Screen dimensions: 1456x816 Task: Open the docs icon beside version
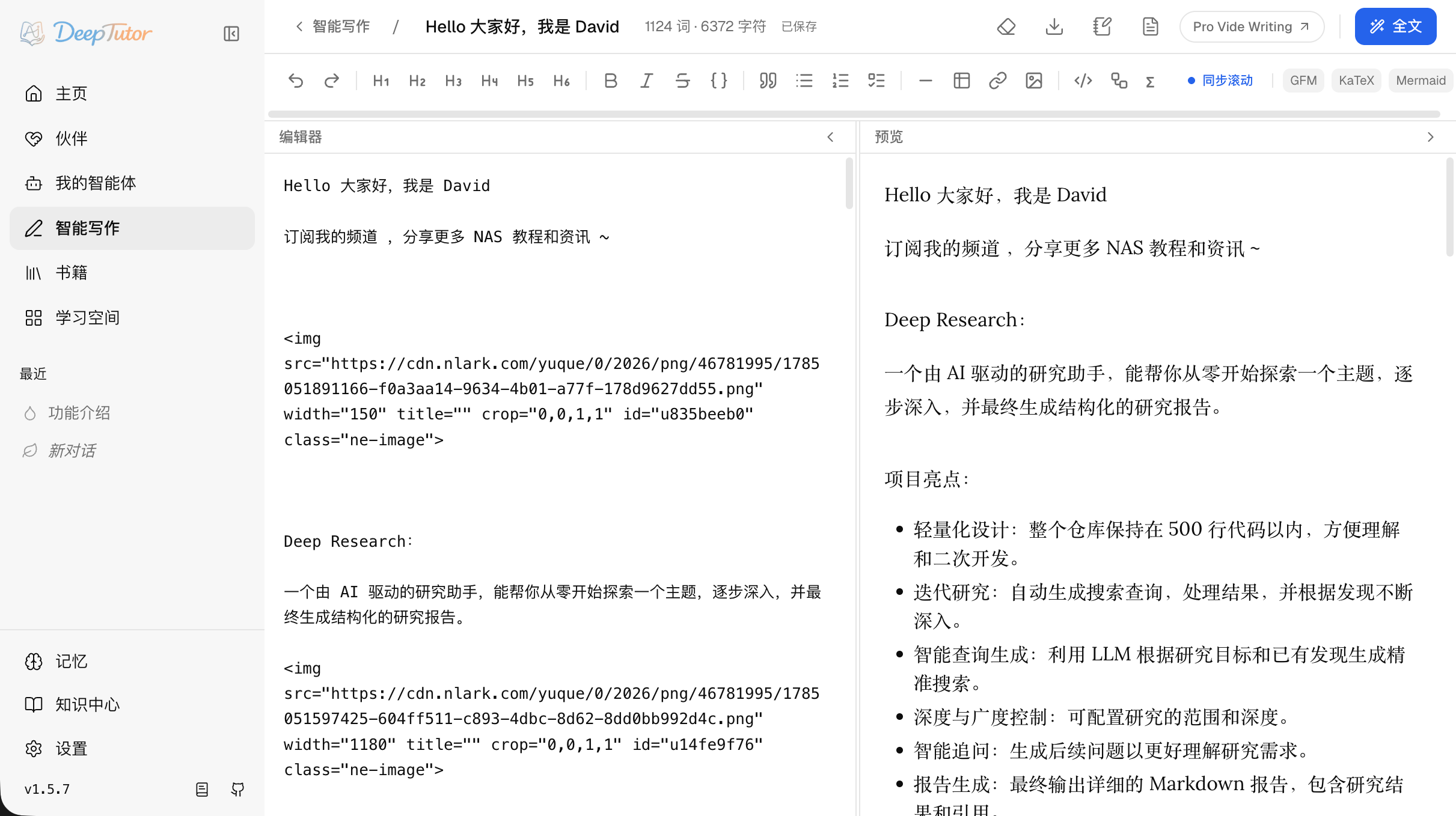202,789
